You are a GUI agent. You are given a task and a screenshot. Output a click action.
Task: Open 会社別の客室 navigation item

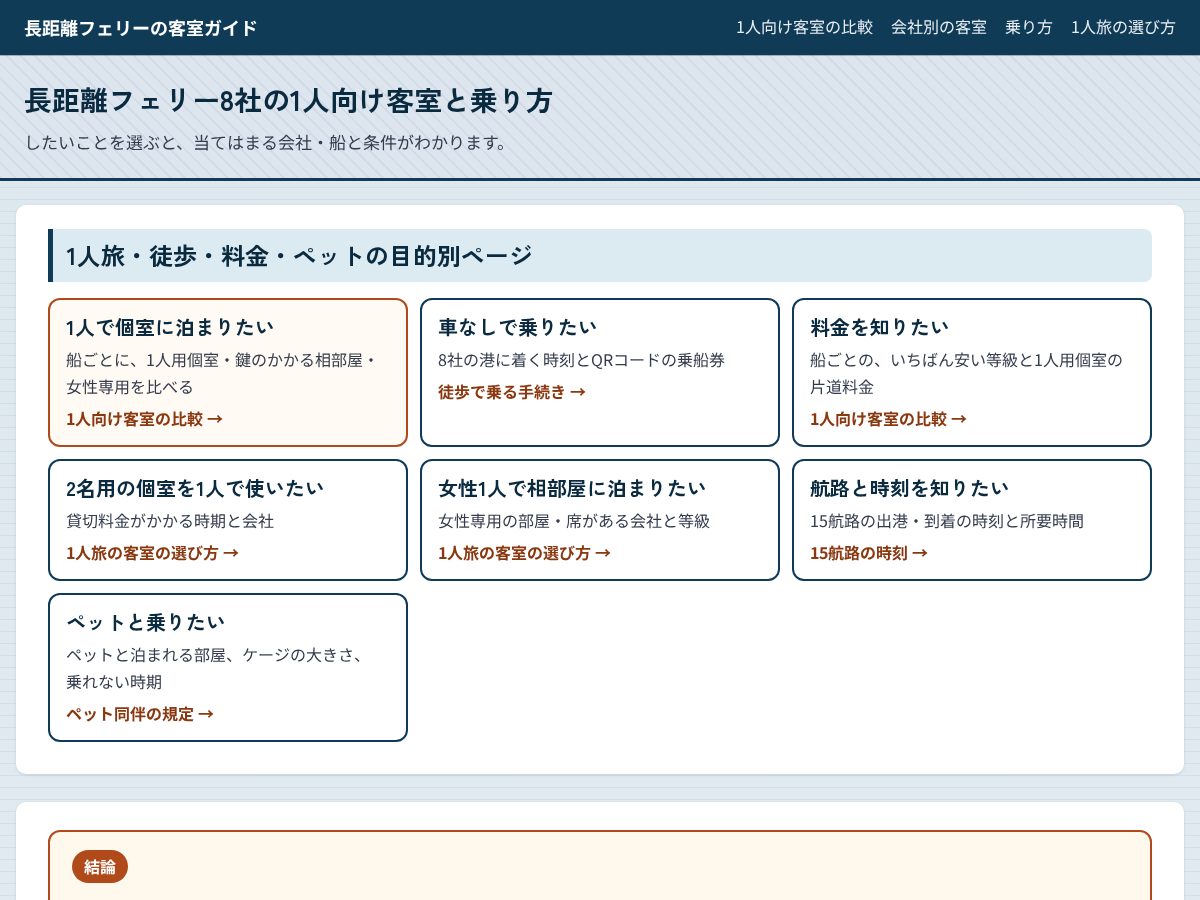tap(939, 28)
